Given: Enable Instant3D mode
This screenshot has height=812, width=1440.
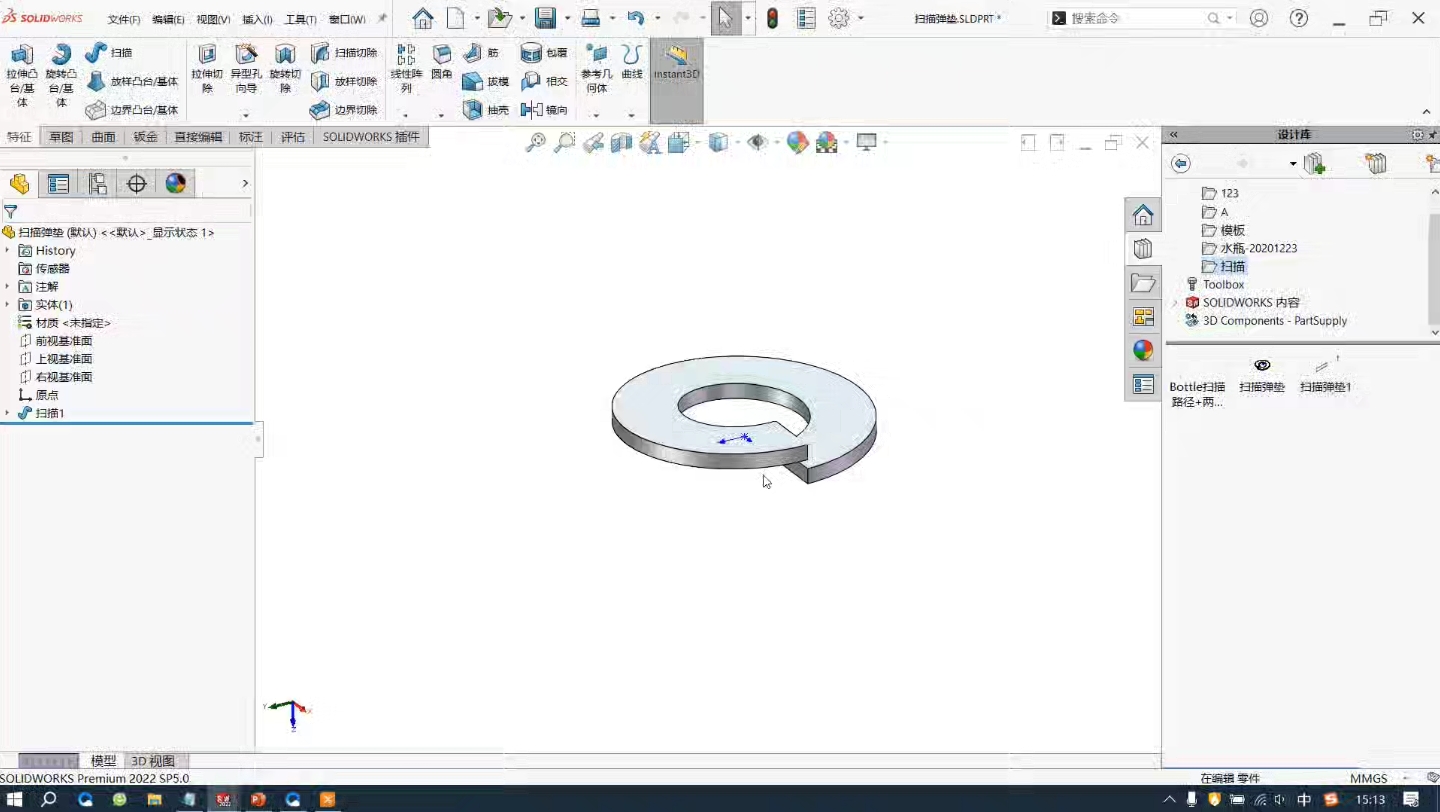Looking at the screenshot, I should pos(676,70).
